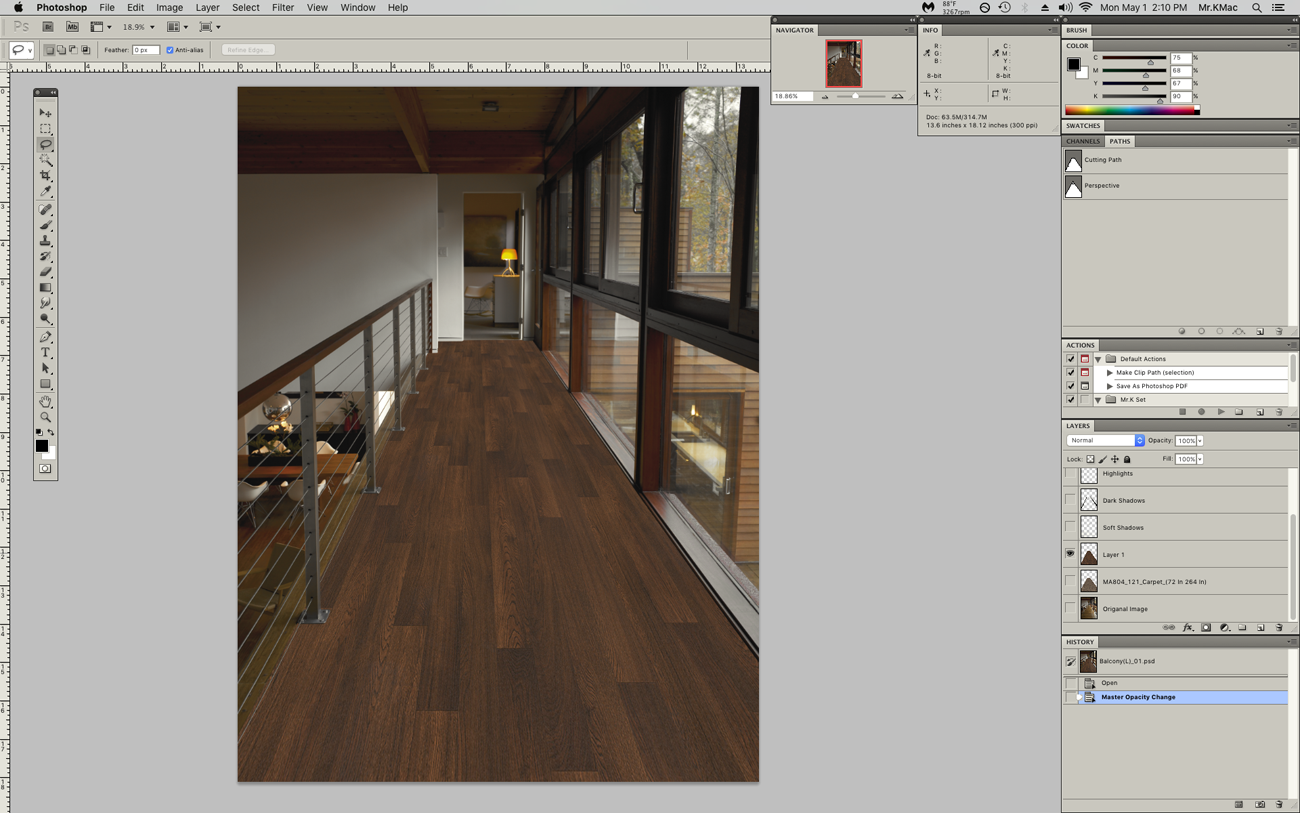This screenshot has width=1300, height=813.
Task: Launch Adobe Bridge from the top bar
Action: tap(47, 27)
